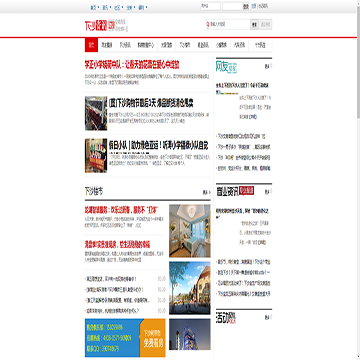The width and height of the screenshot is (360, 360).
Task: Click the orange 免费看房 banner button
Action: pos(153,338)
